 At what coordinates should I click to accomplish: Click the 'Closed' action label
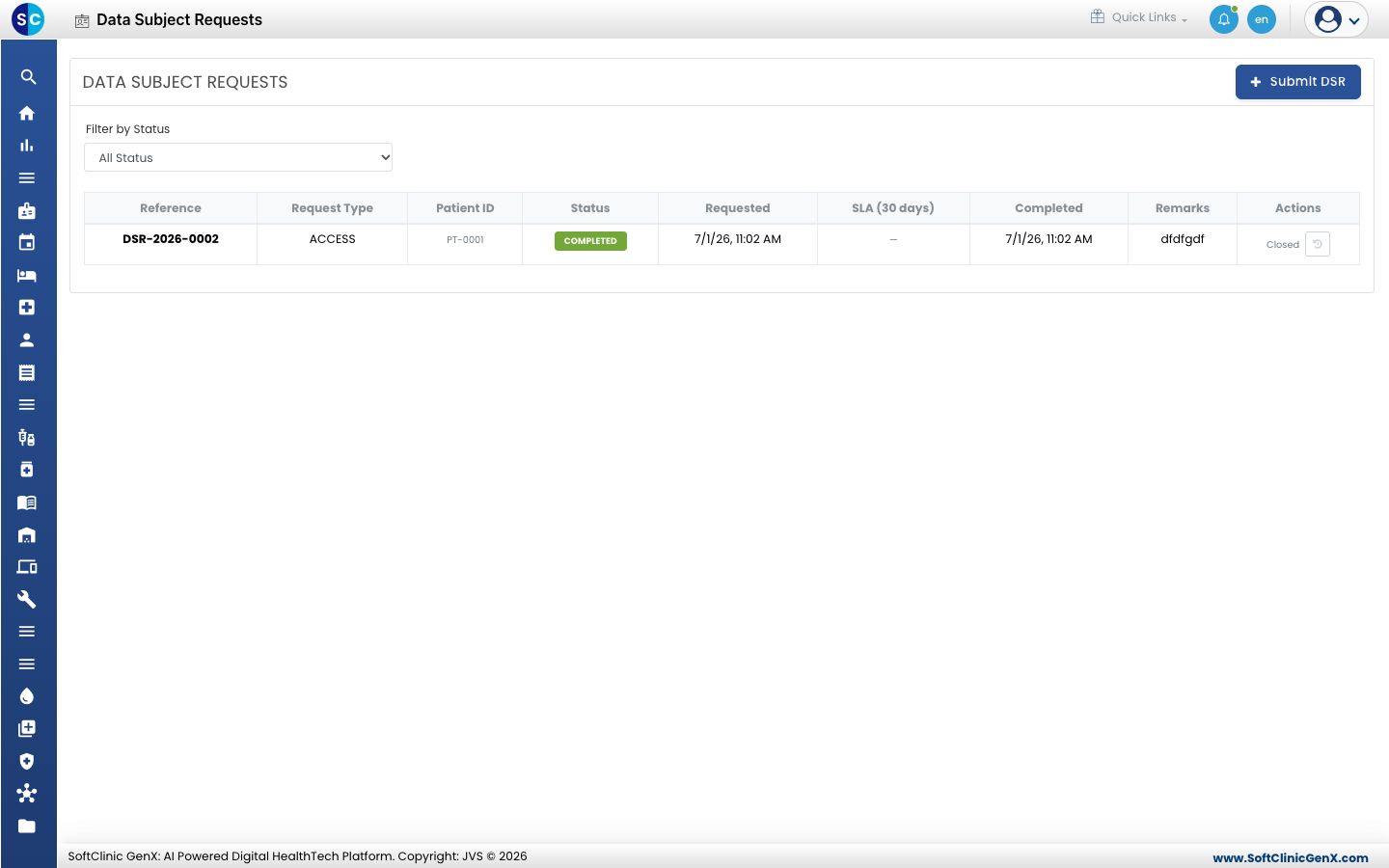tap(1283, 245)
